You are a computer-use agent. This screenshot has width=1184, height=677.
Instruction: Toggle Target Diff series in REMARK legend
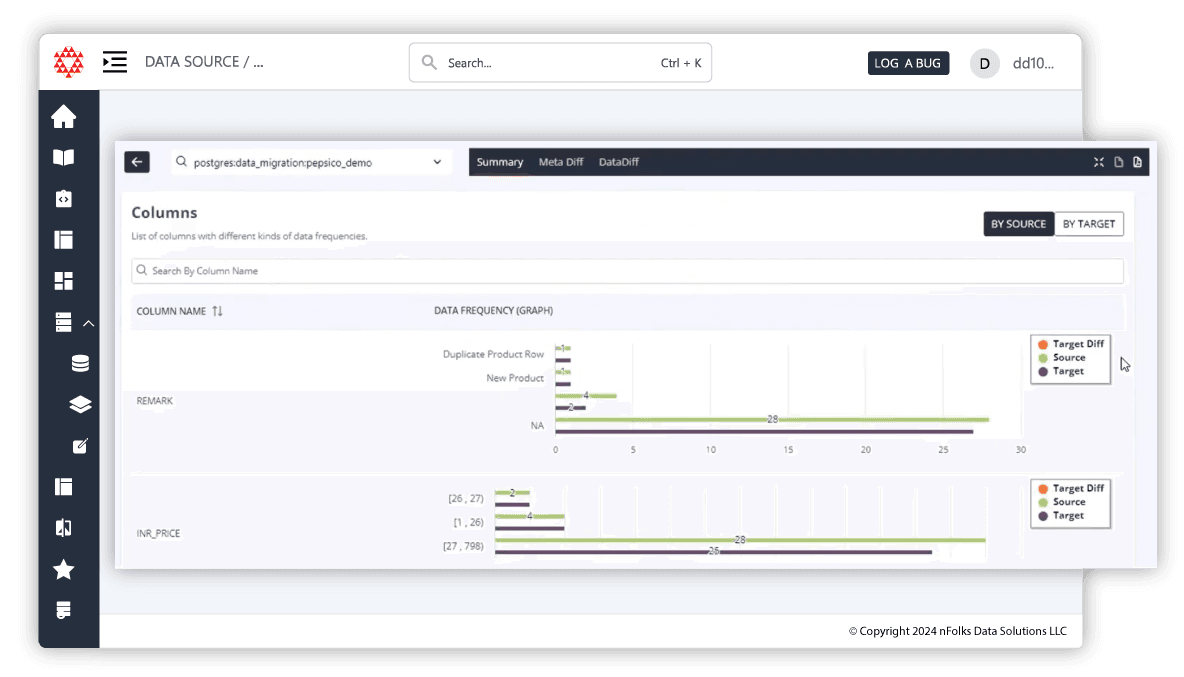point(1070,344)
